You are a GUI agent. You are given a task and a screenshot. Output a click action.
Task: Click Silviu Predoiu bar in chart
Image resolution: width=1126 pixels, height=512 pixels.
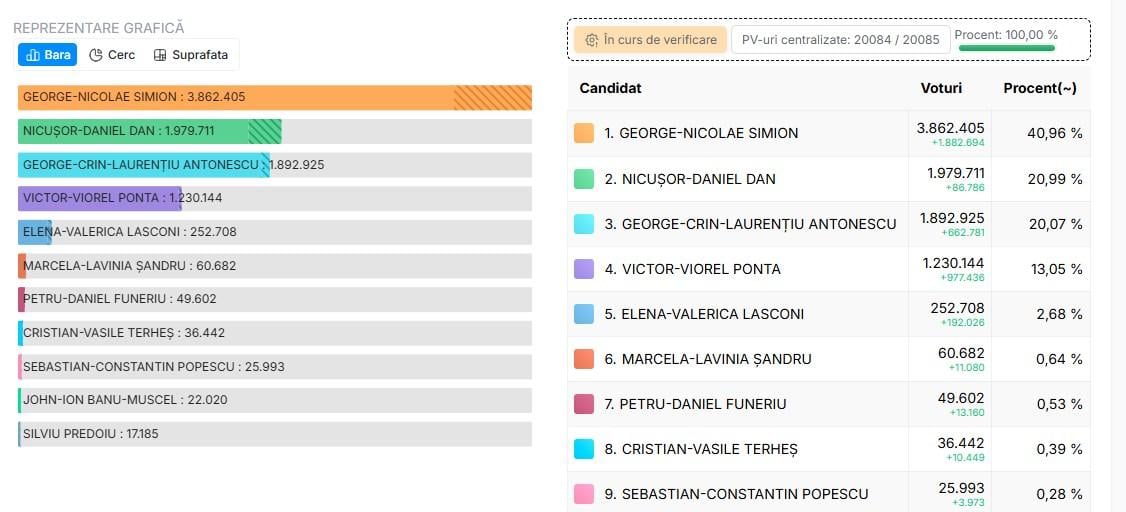(275, 434)
